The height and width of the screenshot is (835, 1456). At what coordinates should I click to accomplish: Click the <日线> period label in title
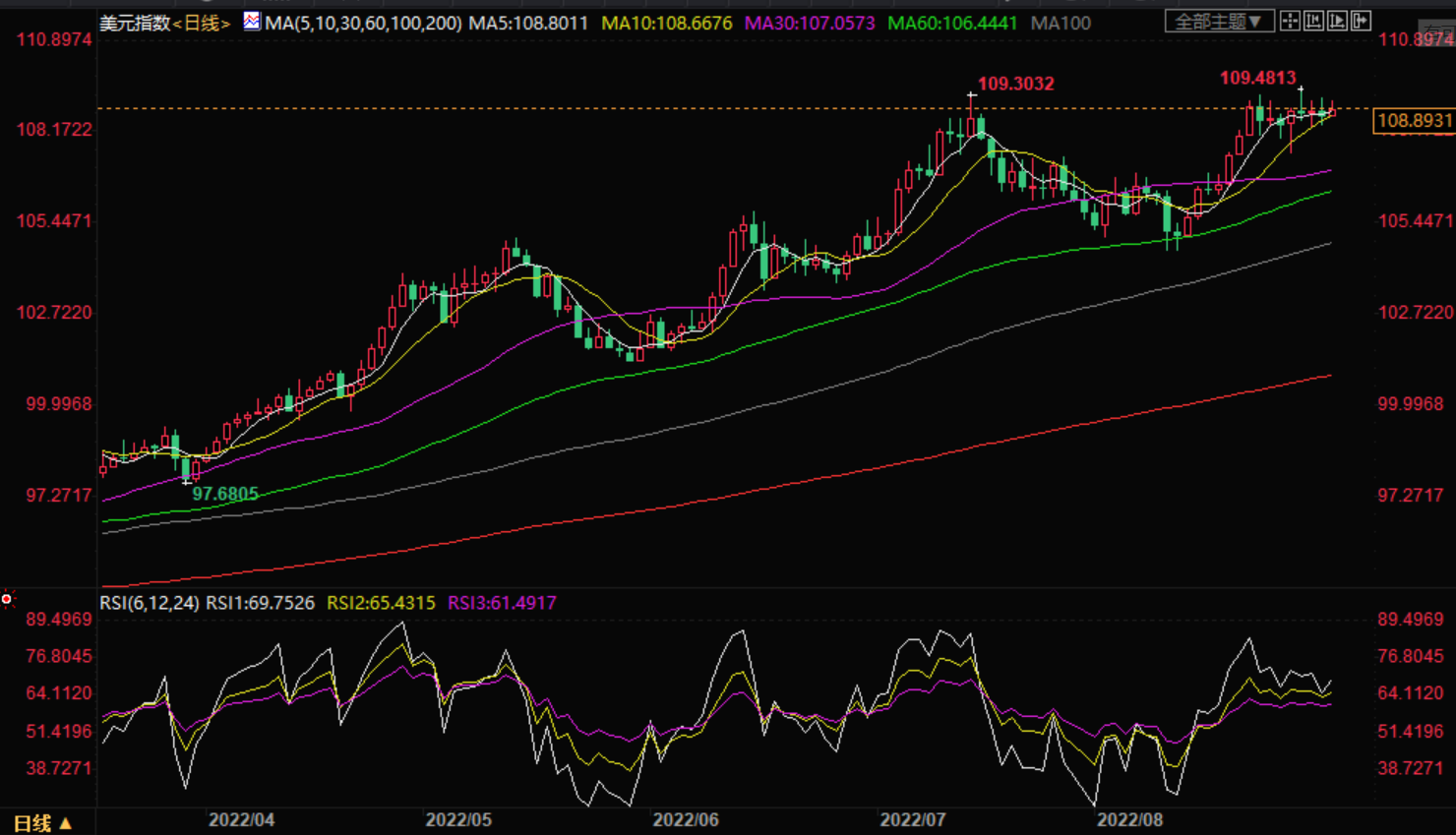coord(202,23)
